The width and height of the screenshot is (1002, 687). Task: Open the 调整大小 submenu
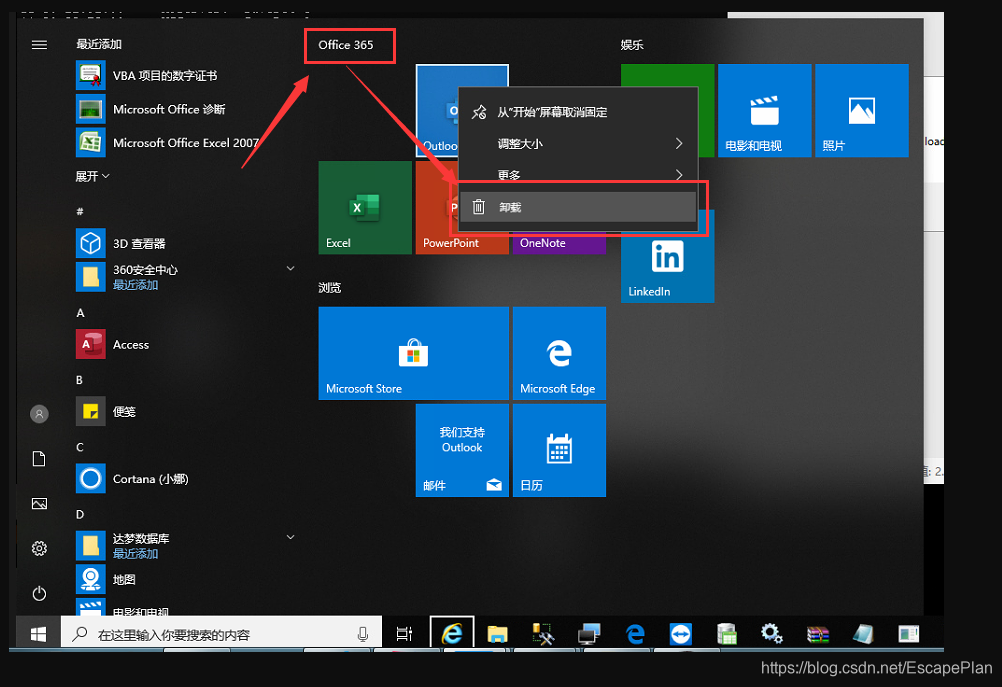578,144
